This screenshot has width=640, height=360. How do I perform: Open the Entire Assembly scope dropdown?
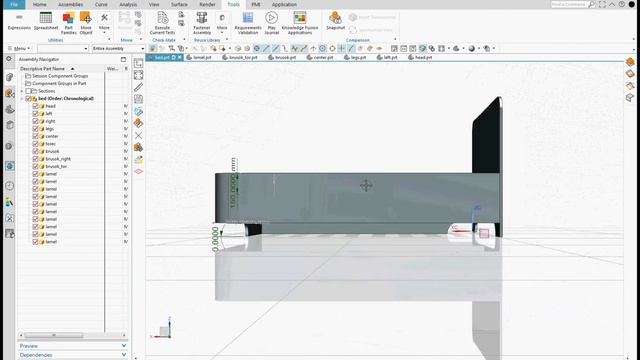point(118,49)
